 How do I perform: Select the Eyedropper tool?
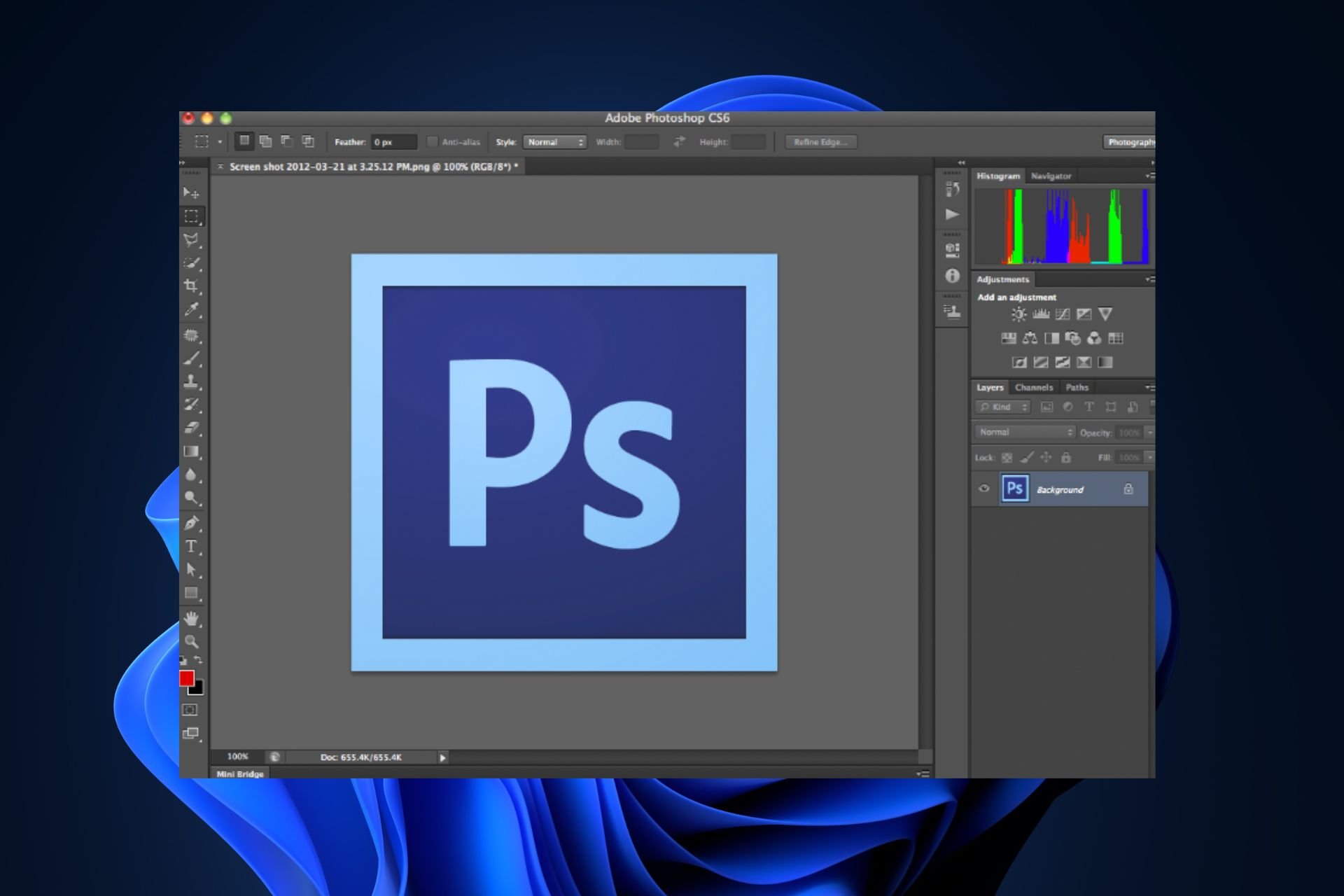click(x=191, y=310)
